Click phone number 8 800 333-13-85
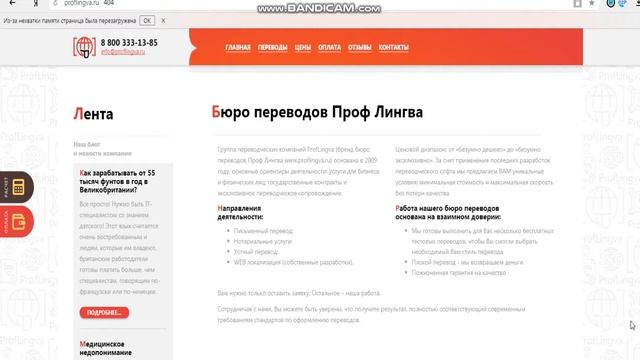 click(129, 42)
